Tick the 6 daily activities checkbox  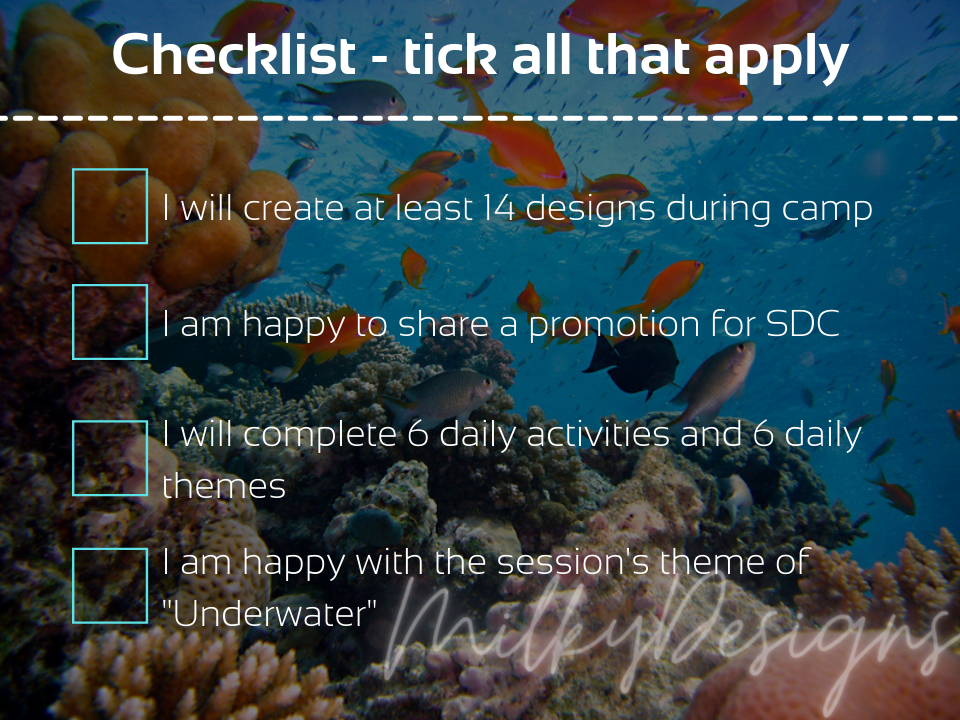coord(110,458)
